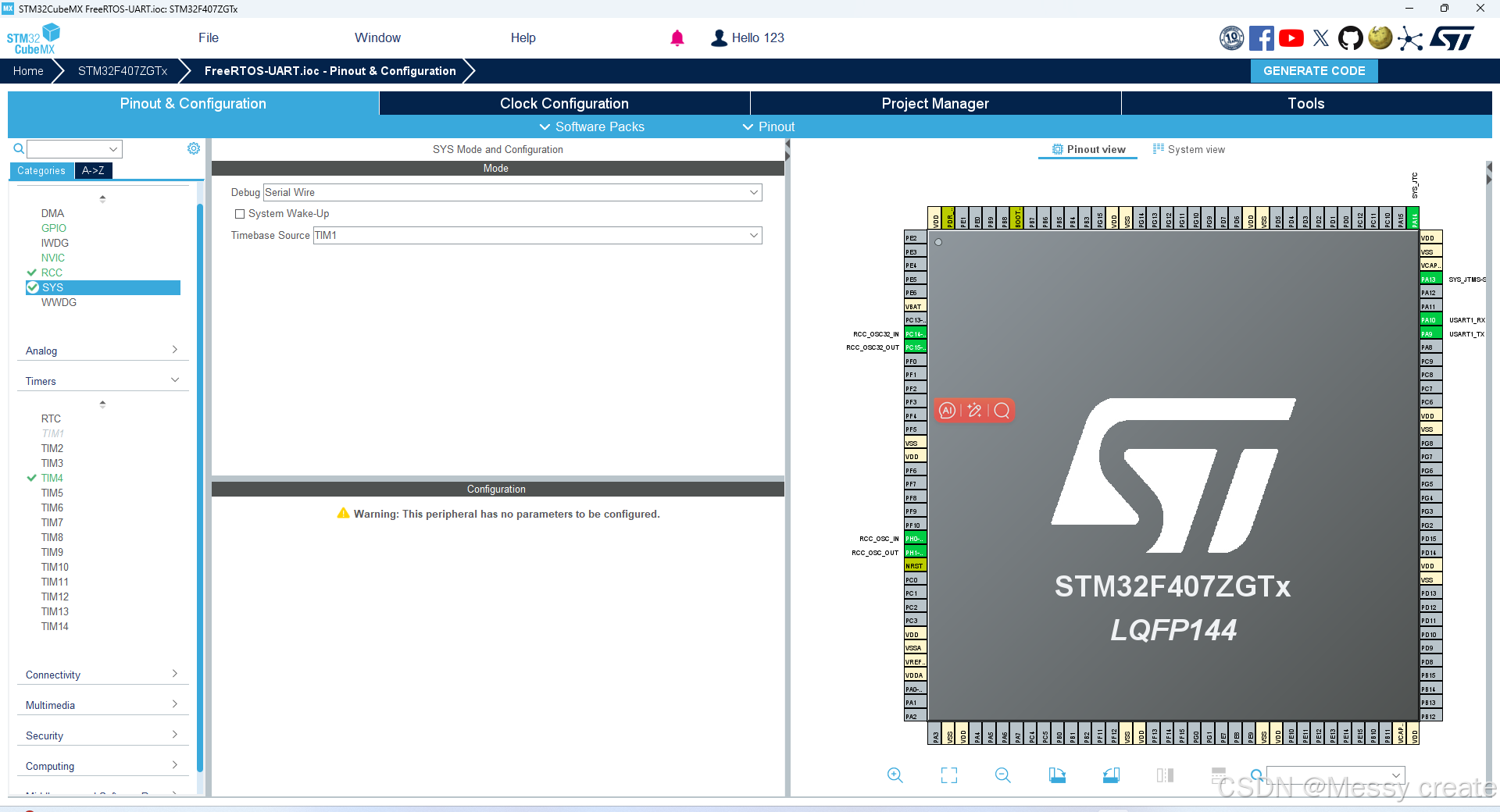Screen dimensions: 1500x812
Task: Open the Help menu
Action: click(x=523, y=37)
